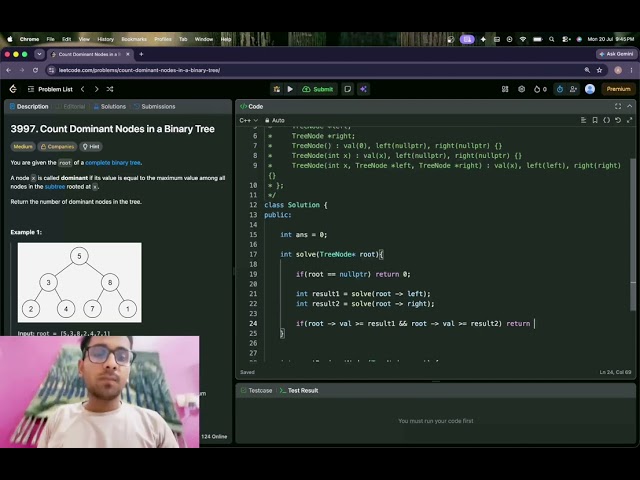This screenshot has height=480, width=640.
Task: Click the site info icon in address bar
Action: (x=51, y=70)
